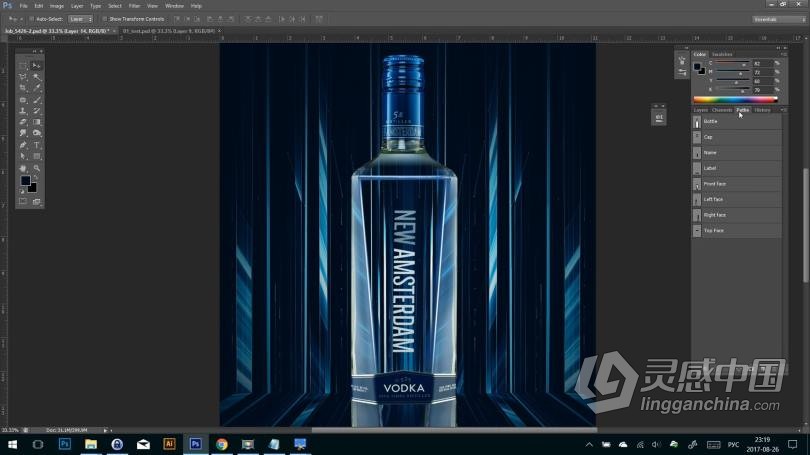The width and height of the screenshot is (810, 455).
Task: Enable the Auto-Select checkbox
Action: click(31, 19)
